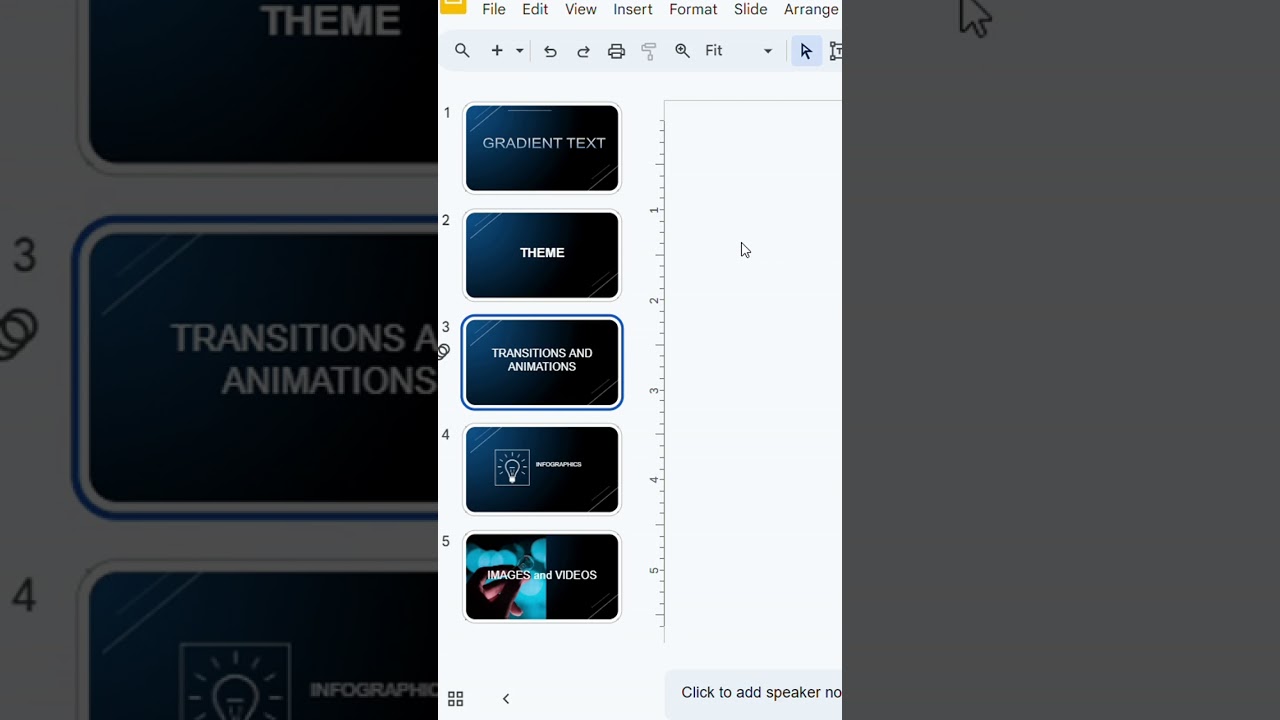
Task: Select the TRANSITIONS AND ANIMATIONS slide thumbnail
Action: (x=542, y=362)
